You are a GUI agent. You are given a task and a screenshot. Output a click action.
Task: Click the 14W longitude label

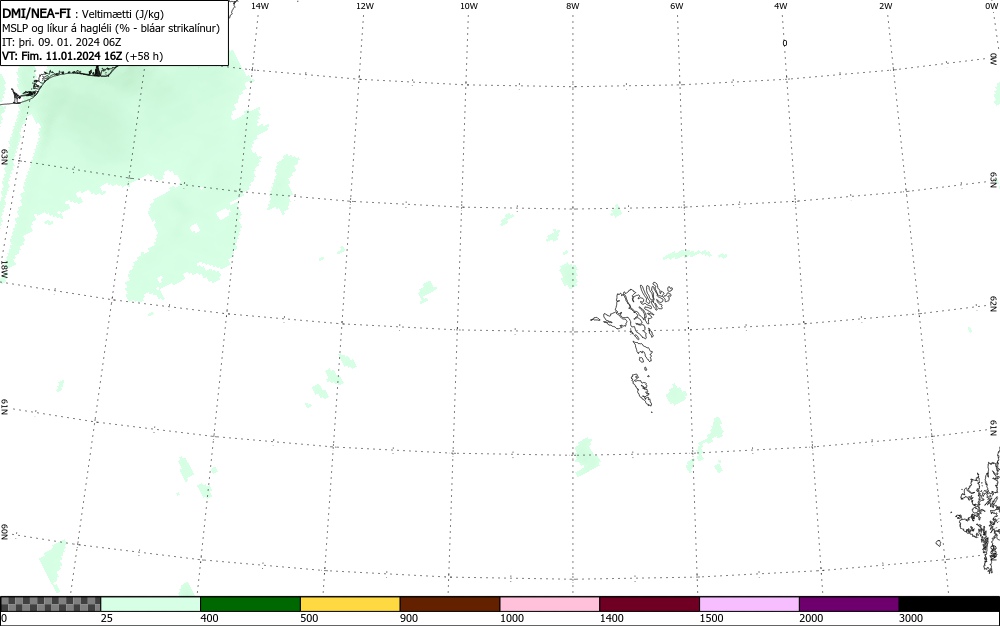pos(260,6)
